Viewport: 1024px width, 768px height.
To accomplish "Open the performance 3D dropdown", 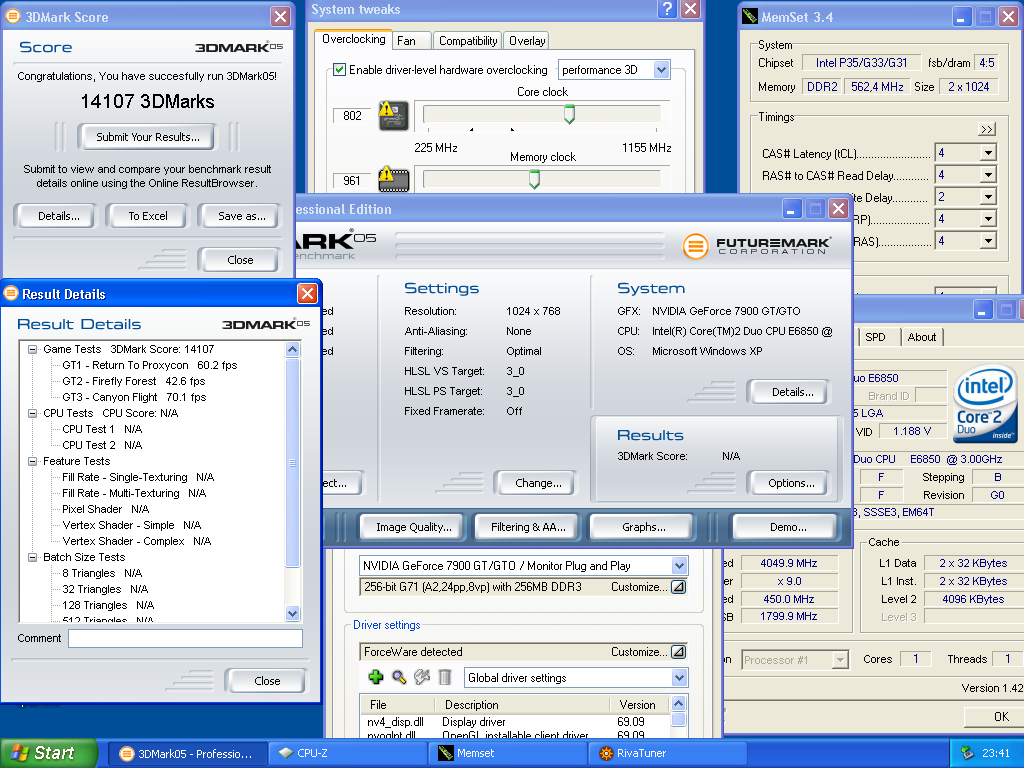I will (662, 69).
